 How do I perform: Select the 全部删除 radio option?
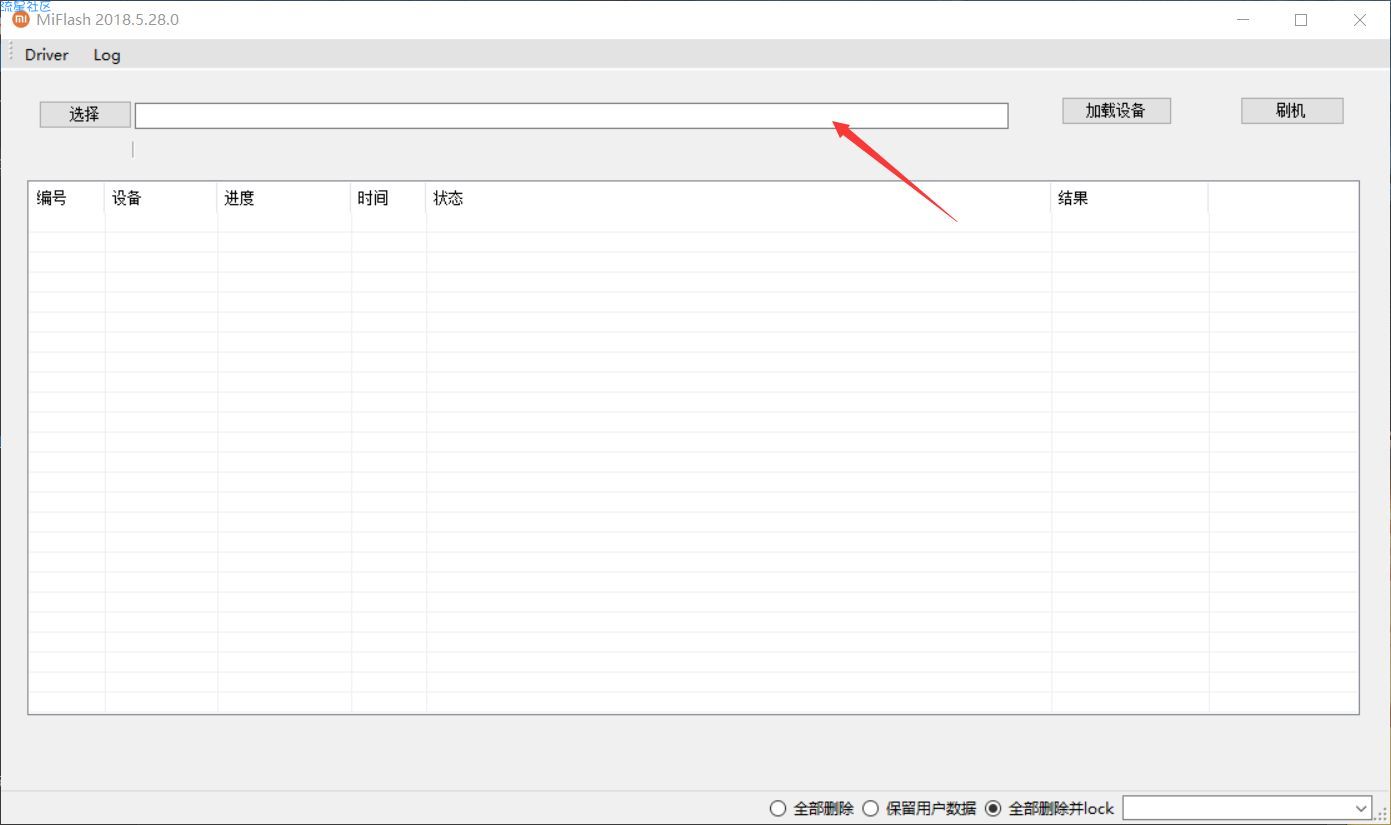pos(811,808)
